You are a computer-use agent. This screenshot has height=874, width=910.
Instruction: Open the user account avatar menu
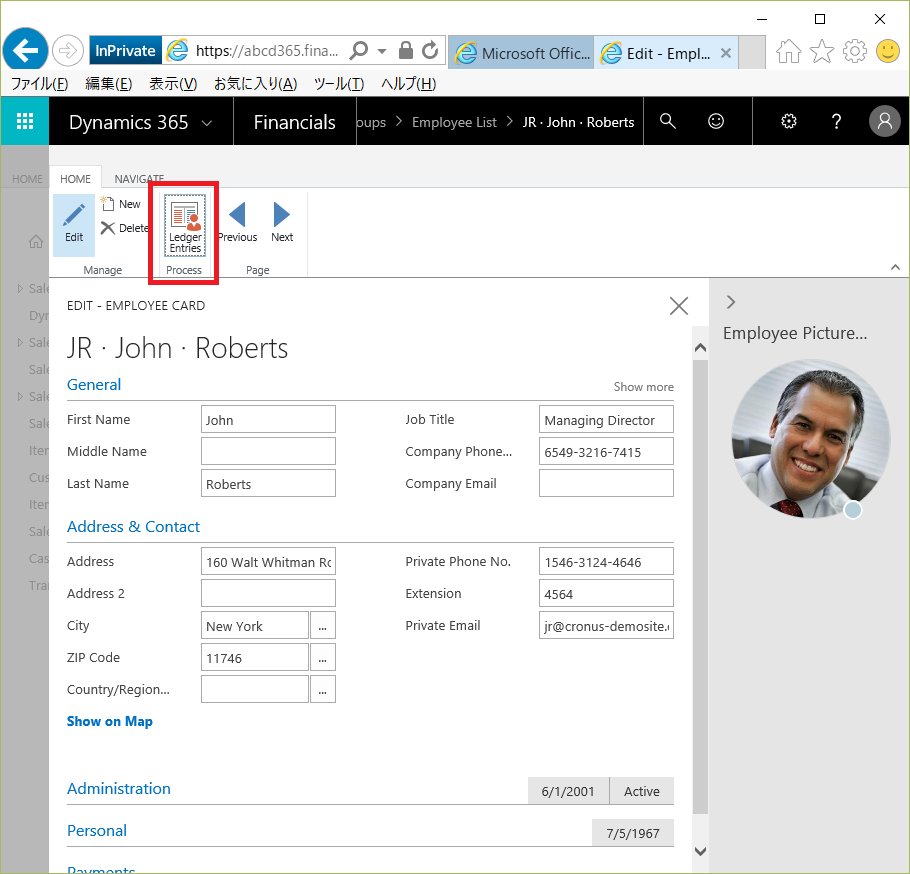[x=884, y=121]
